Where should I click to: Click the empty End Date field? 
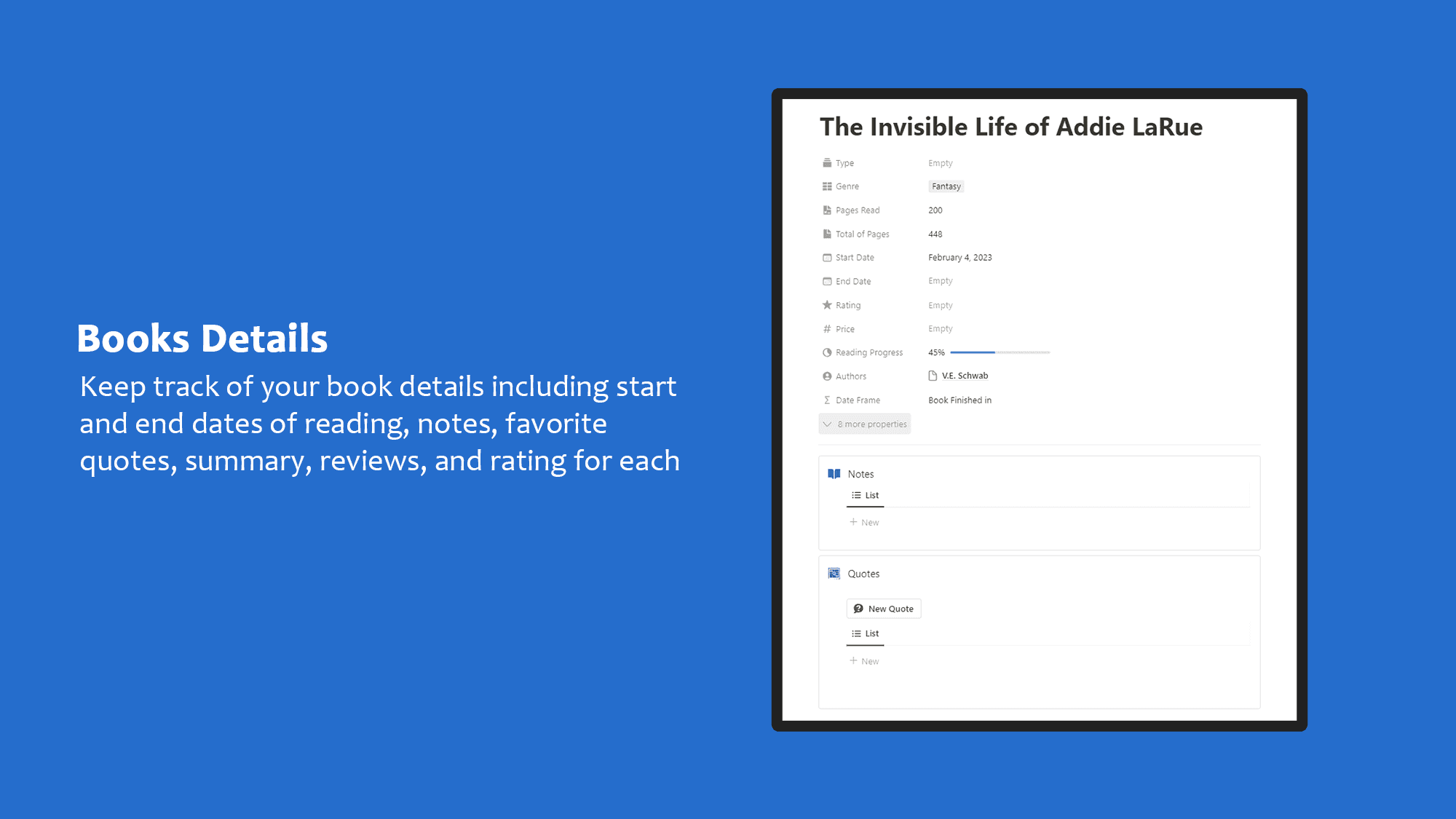[x=940, y=281]
